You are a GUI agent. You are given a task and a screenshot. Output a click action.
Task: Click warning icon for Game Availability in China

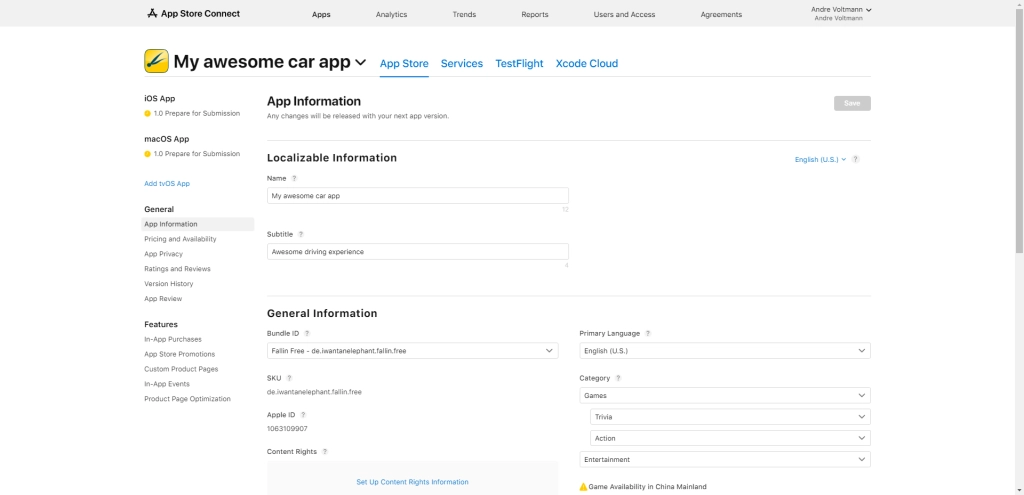583,487
